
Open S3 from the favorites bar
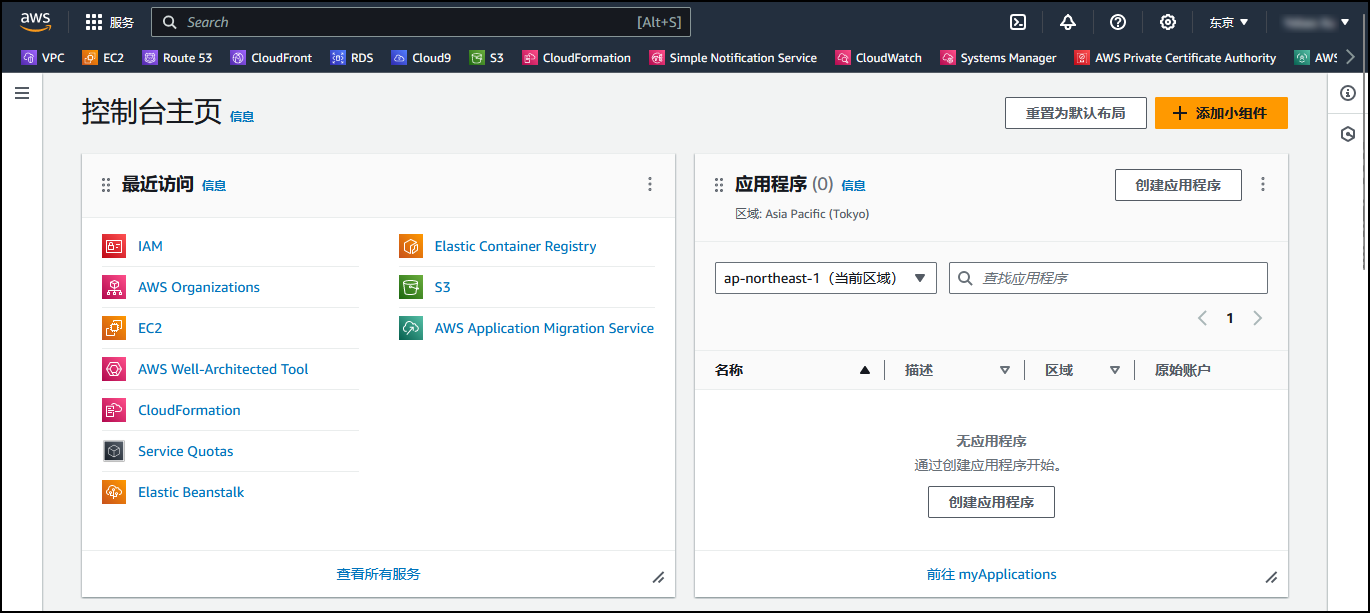[487, 58]
